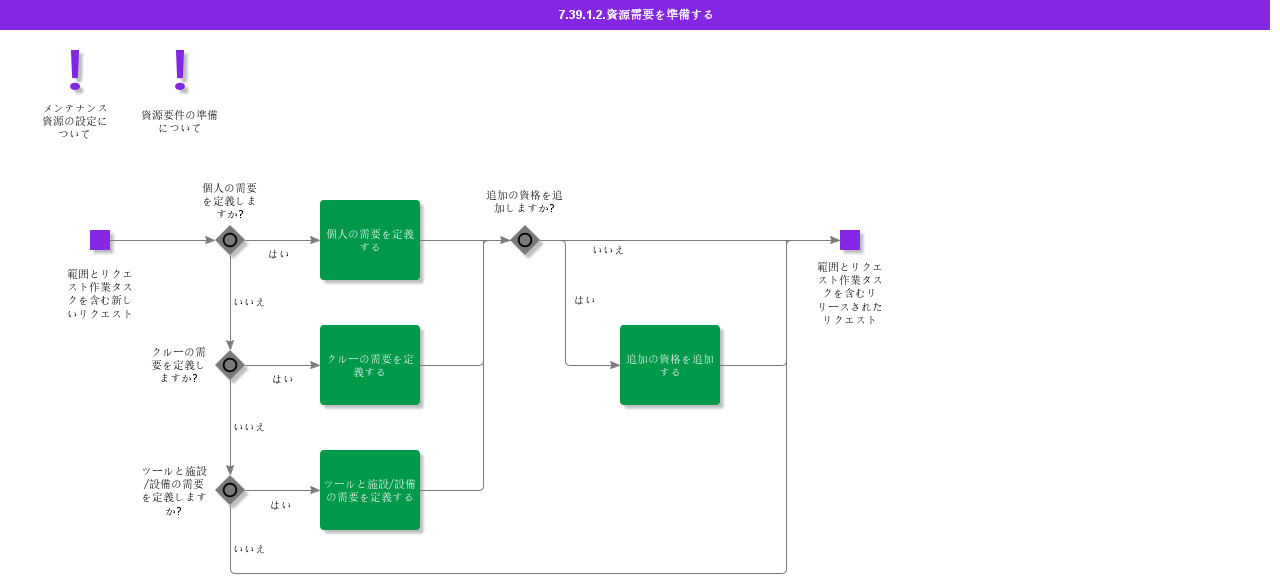Screen dimensions: 1280x583
Task: Click the end event caption リリースされたリクエスト
Action: coord(850,293)
